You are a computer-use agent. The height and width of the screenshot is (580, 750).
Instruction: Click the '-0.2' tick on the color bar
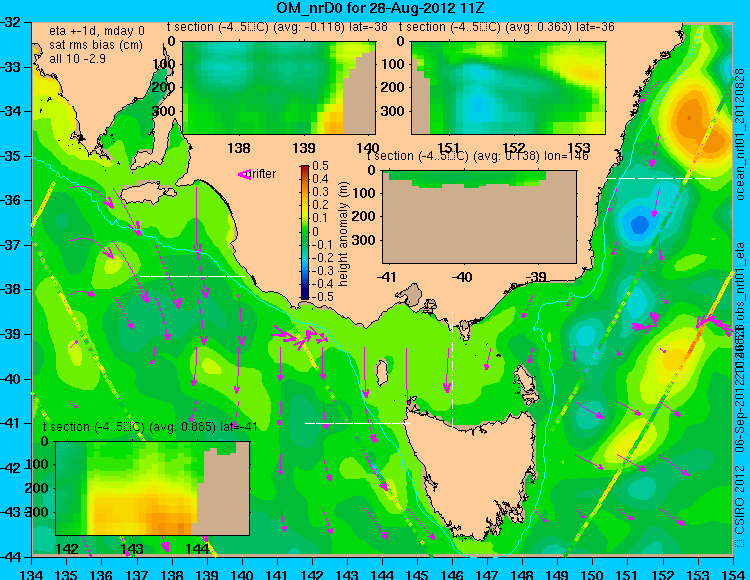(320, 257)
